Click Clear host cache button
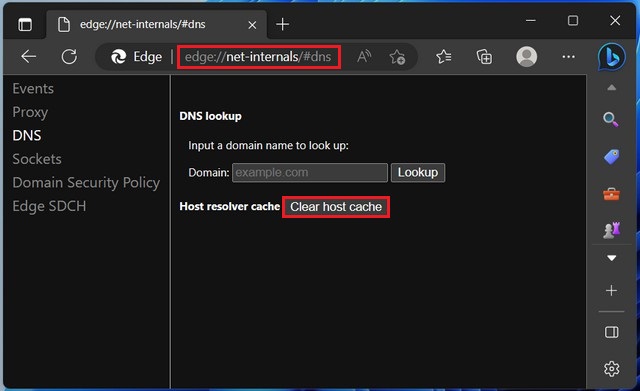This screenshot has height=391, width=640. pyautogui.click(x=336, y=207)
